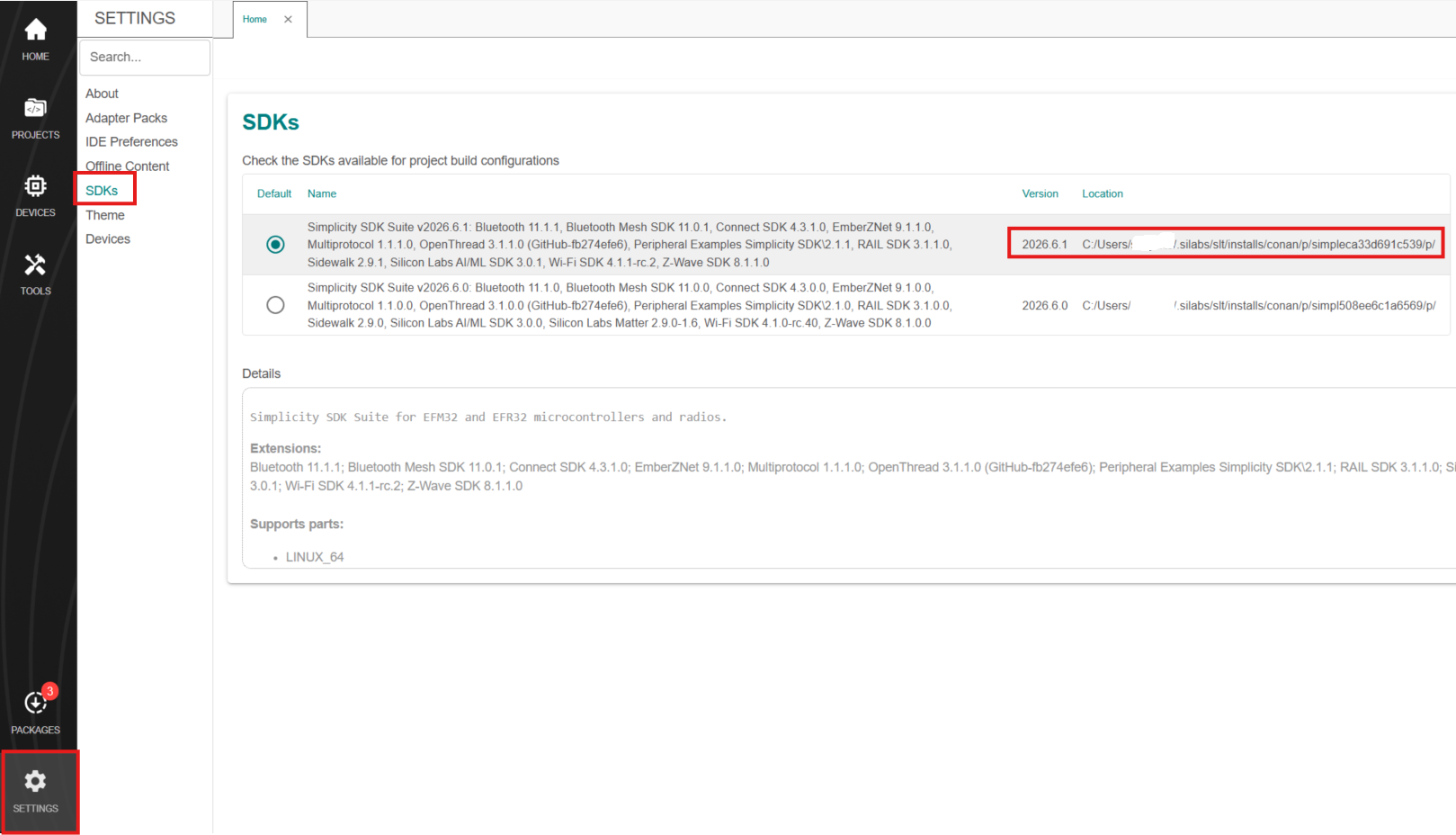1456x835 pixels.
Task: Select SDK Suite v2026.6.0 as default
Action: click(275, 305)
